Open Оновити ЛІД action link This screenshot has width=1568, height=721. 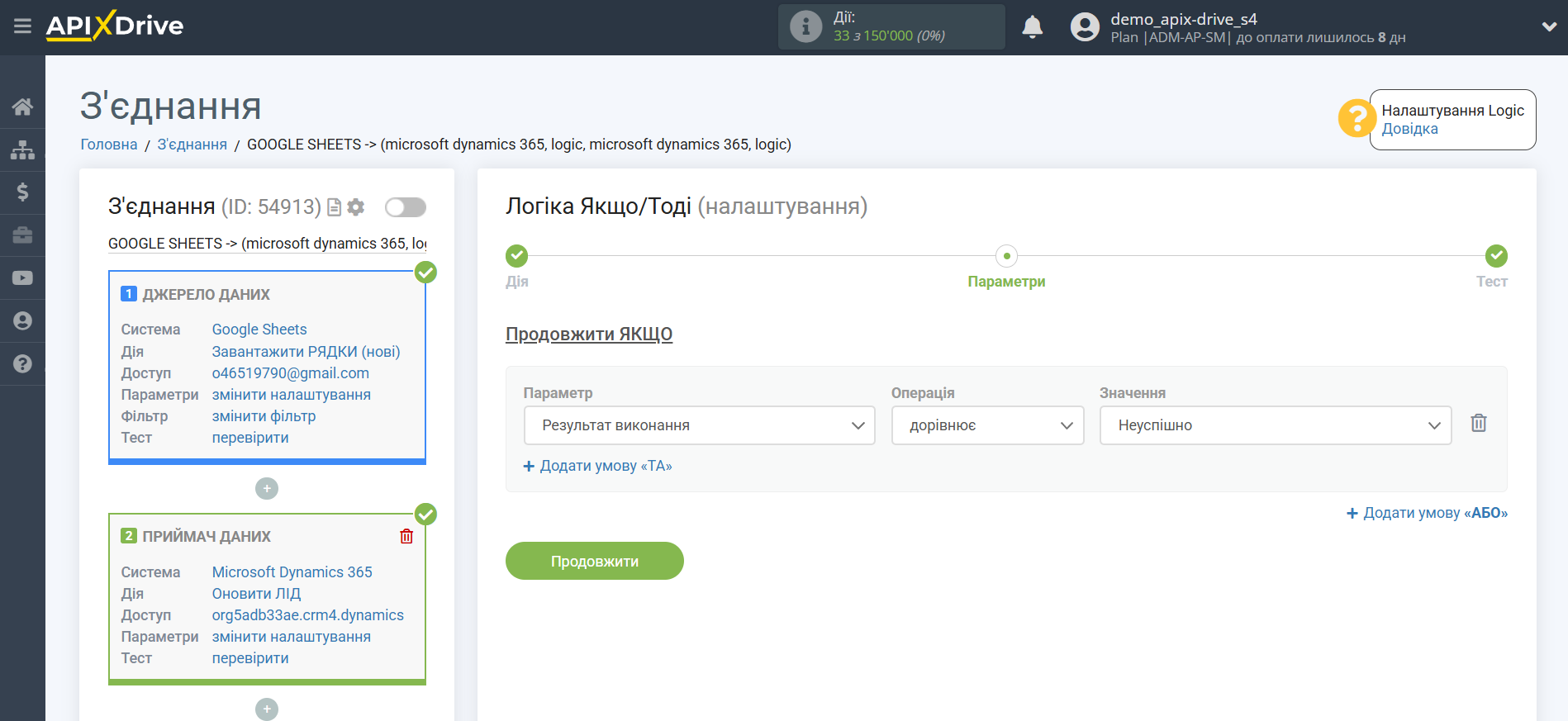[256, 594]
